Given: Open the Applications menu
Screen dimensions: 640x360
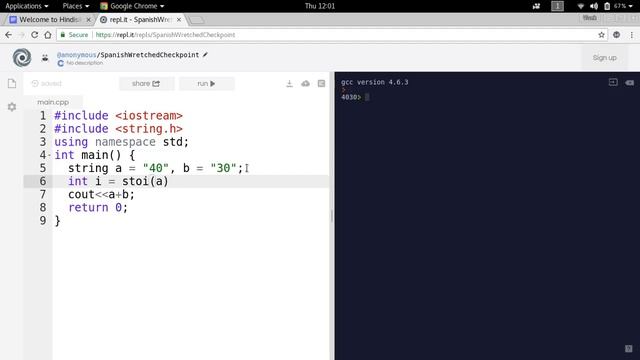Looking at the screenshot, I should click(x=27, y=6).
